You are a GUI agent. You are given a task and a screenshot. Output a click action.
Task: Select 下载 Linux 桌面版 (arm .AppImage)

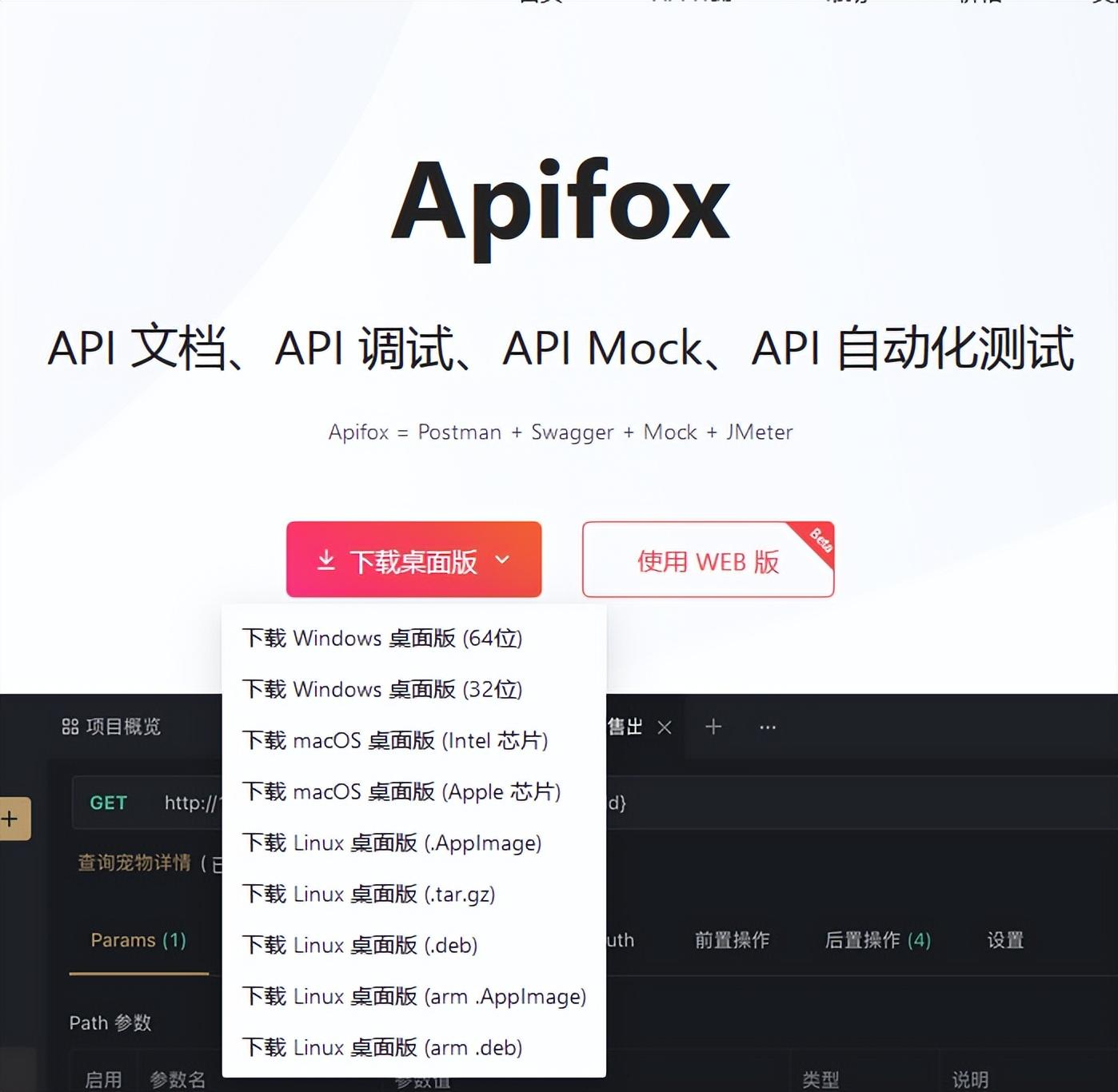(x=413, y=996)
